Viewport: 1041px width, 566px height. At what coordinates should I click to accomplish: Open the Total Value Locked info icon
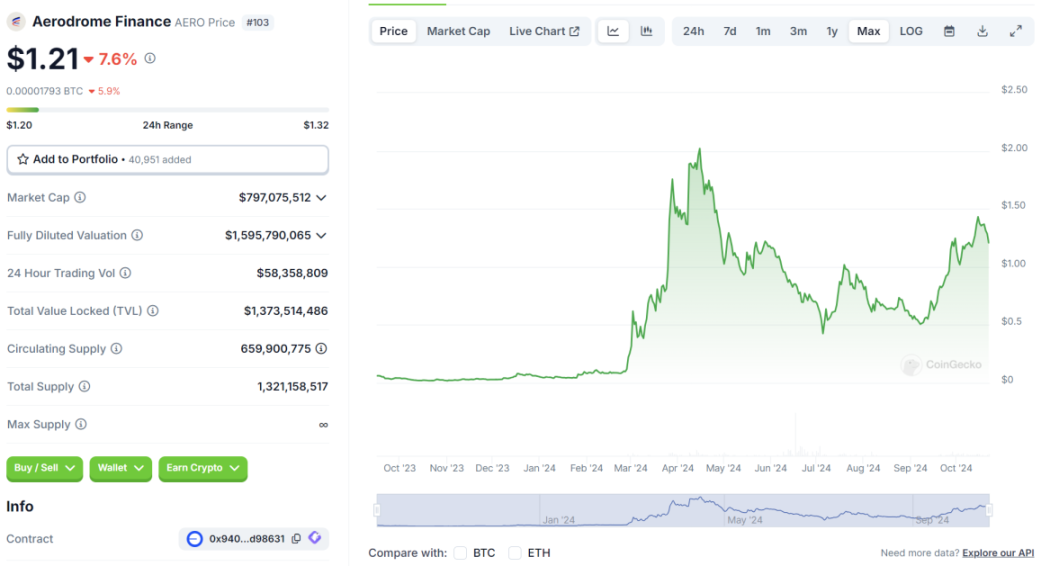click(x=153, y=311)
